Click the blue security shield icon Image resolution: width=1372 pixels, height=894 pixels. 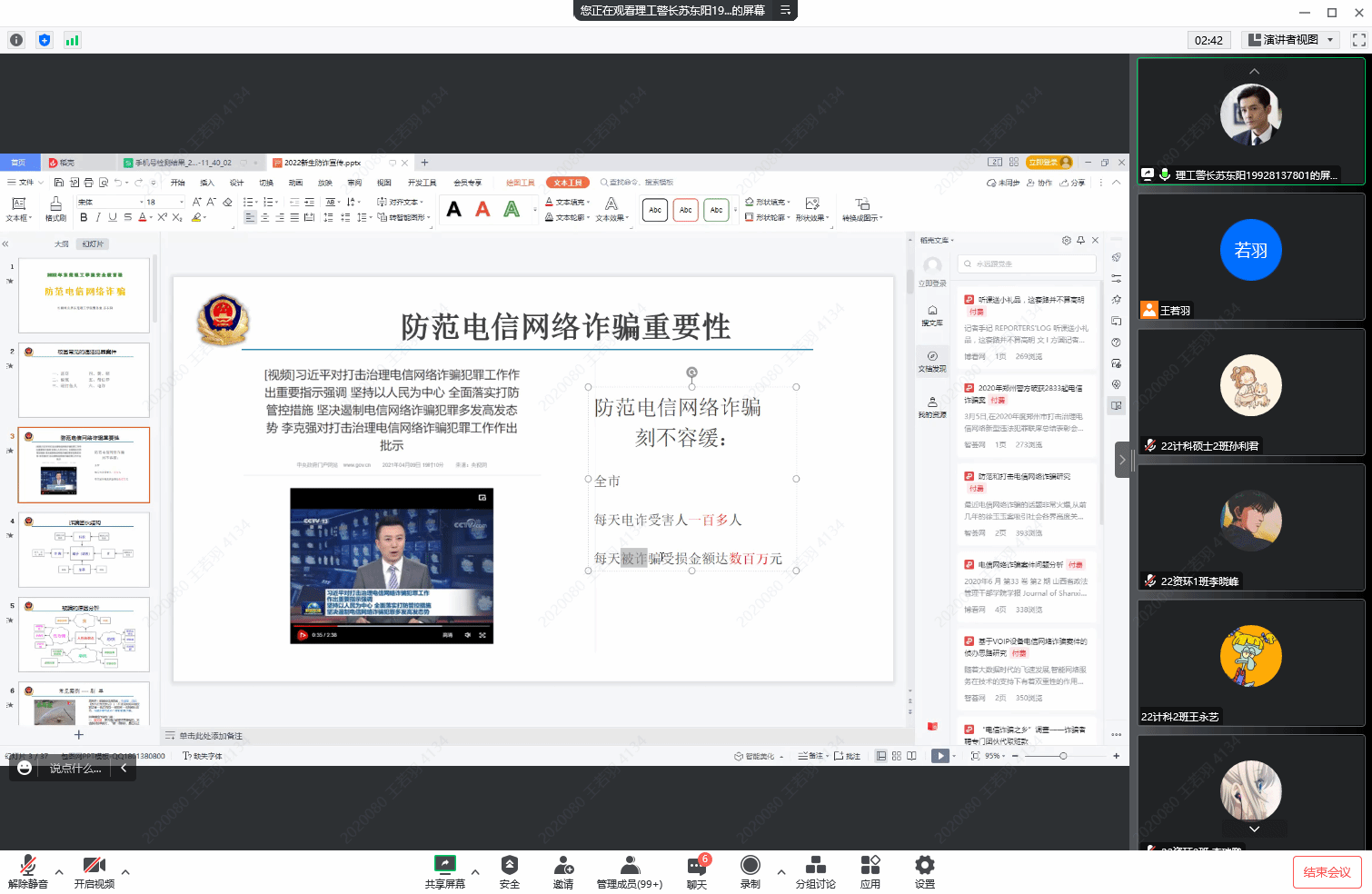point(45,40)
